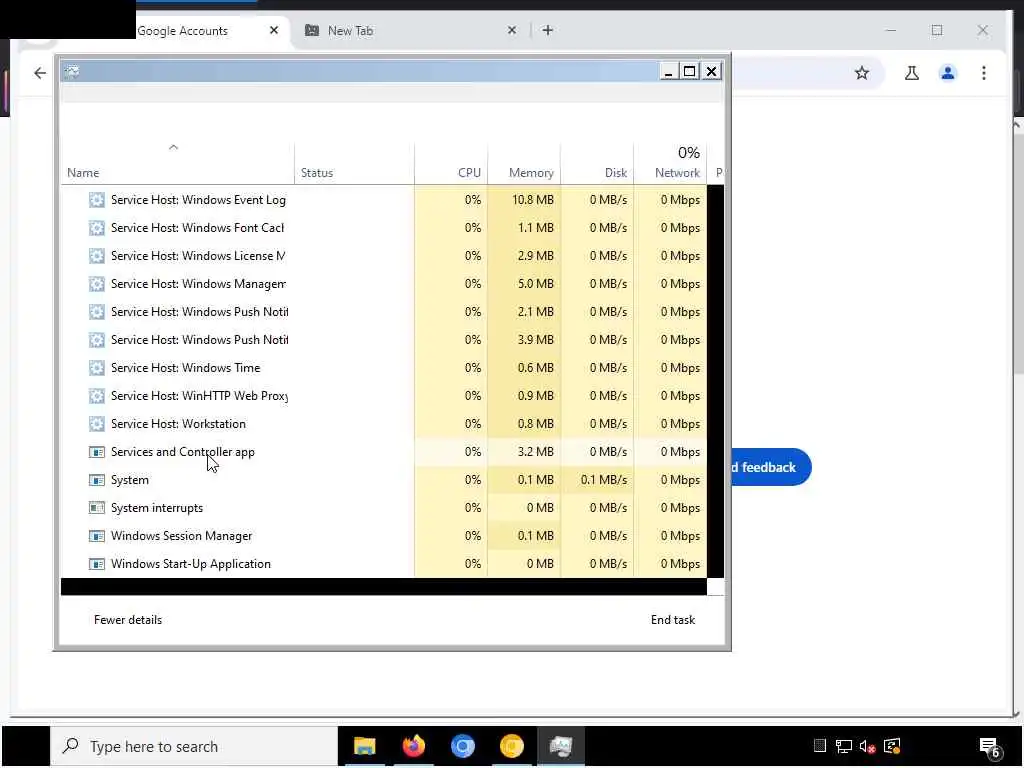Click the Task Manager title bar icon
The height and width of the screenshot is (768, 1024).
click(72, 71)
